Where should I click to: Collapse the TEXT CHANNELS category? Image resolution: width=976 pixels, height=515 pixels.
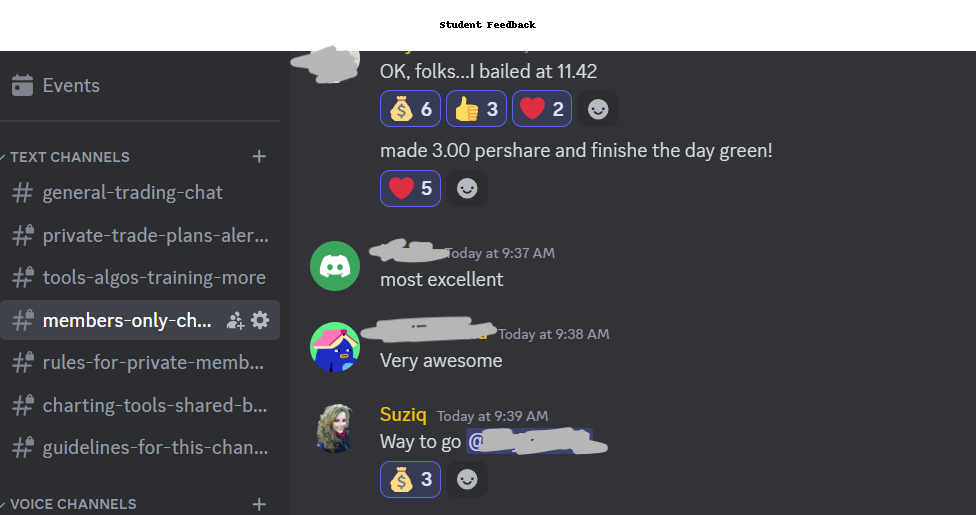[x=68, y=157]
